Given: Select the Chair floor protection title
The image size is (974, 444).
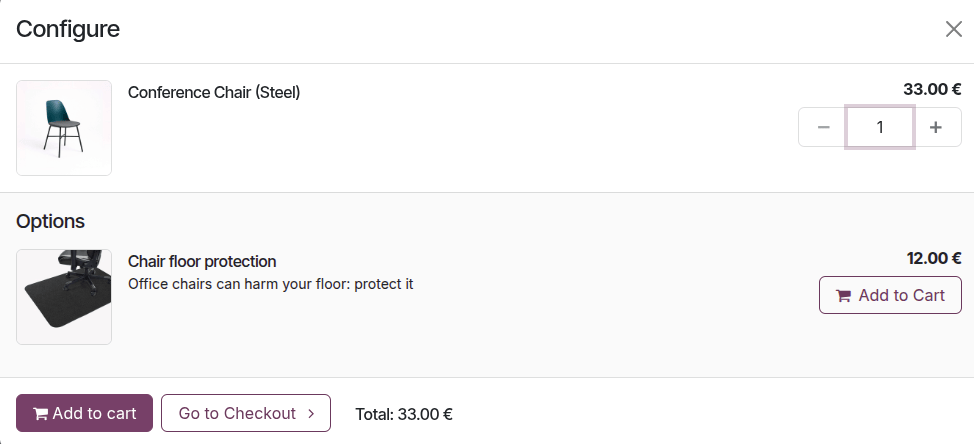Looking at the screenshot, I should (x=202, y=261).
